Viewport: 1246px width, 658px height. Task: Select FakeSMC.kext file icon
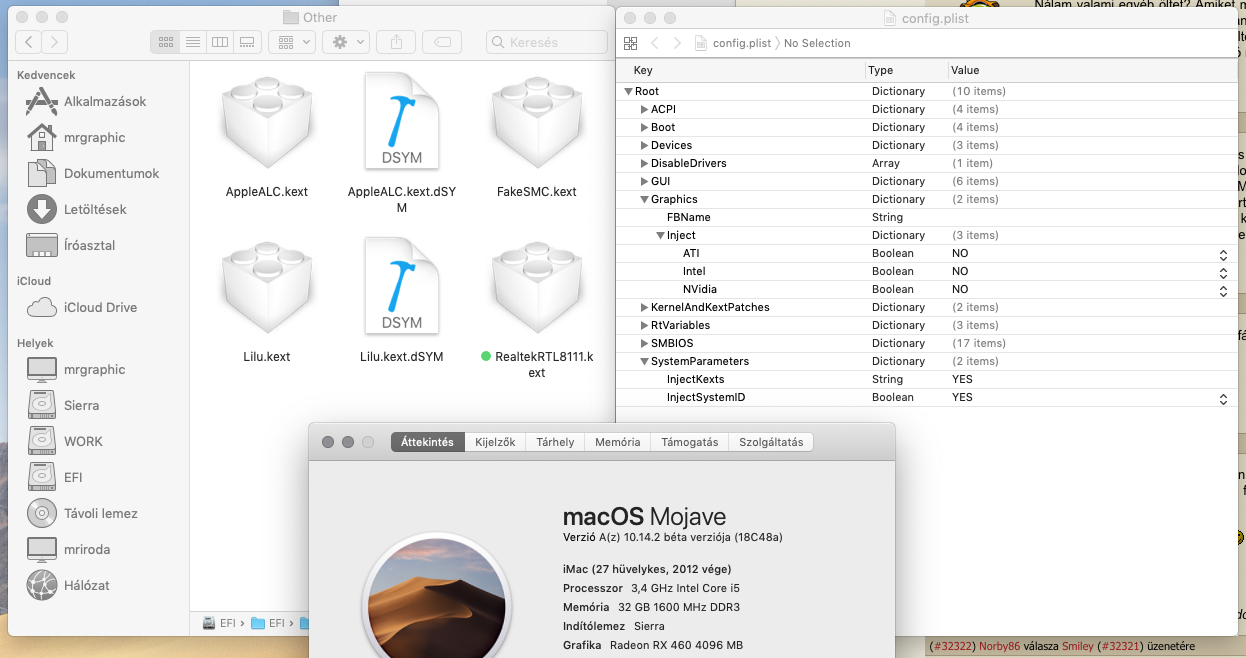pos(536,120)
